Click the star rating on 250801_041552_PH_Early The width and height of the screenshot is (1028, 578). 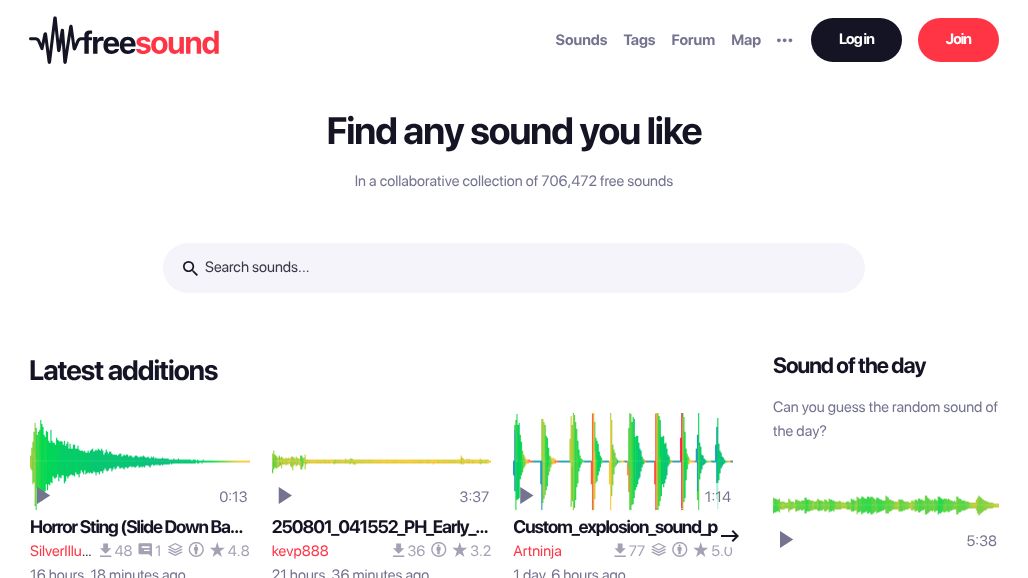point(460,551)
